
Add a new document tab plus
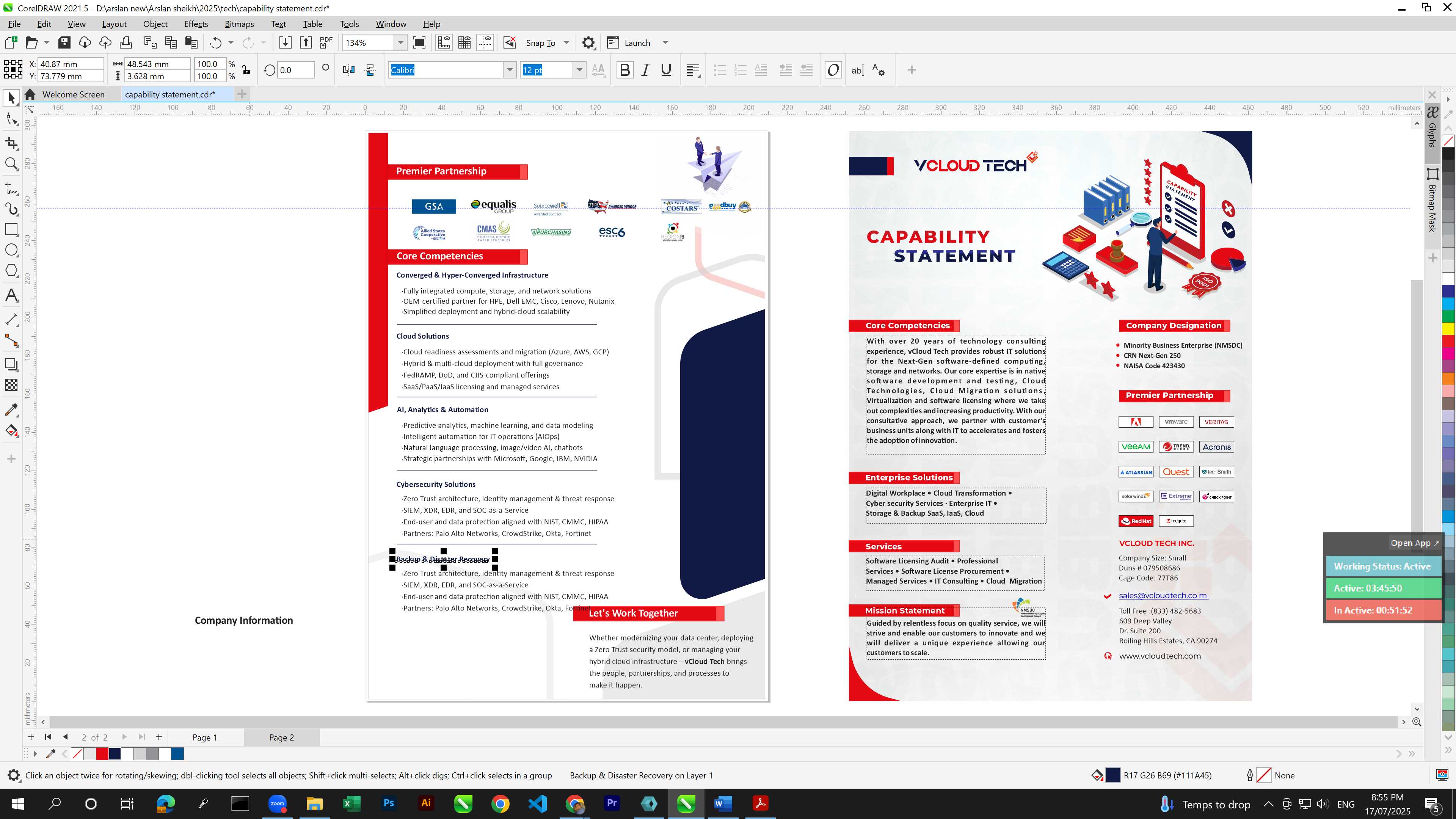tap(242, 94)
